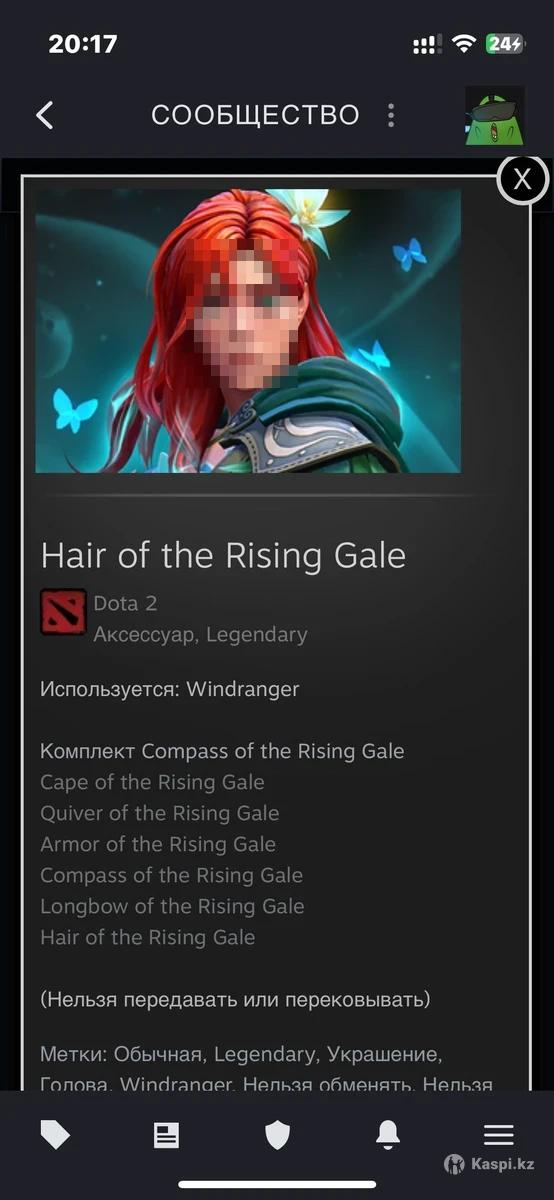Select Armor of the Rising Gale
Image resolution: width=554 pixels, height=1200 pixels.
pos(158,844)
